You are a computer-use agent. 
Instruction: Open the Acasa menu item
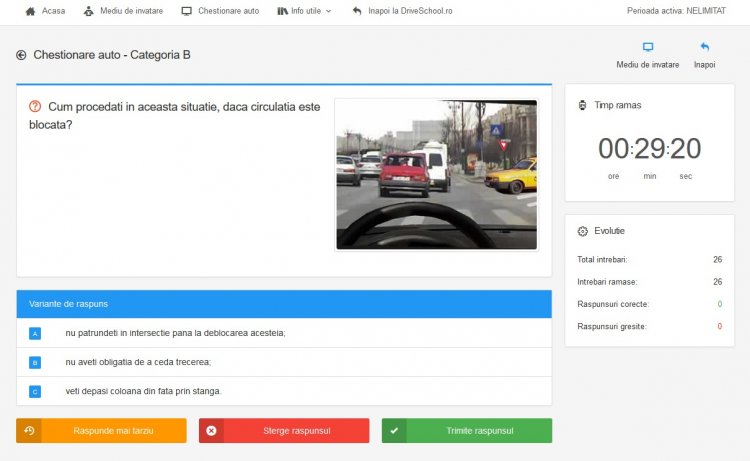(45, 11)
